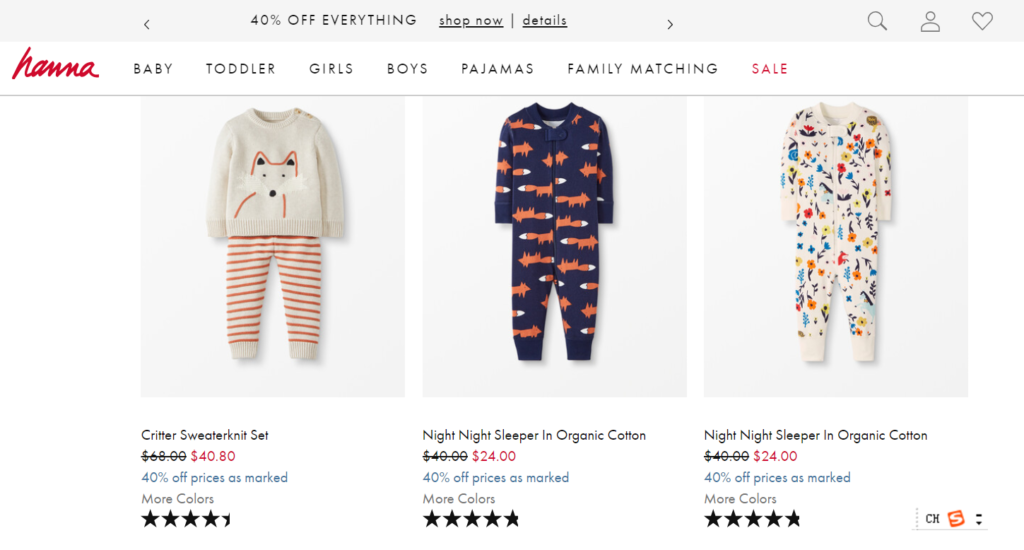Click the shop now promo link
This screenshot has height=550, width=1024.
(471, 20)
